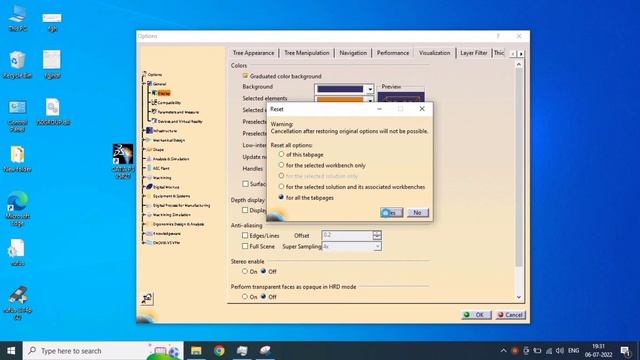The height and width of the screenshot is (360, 640).
Task: Open Google Chrome from the taskbar
Action: [219, 351]
